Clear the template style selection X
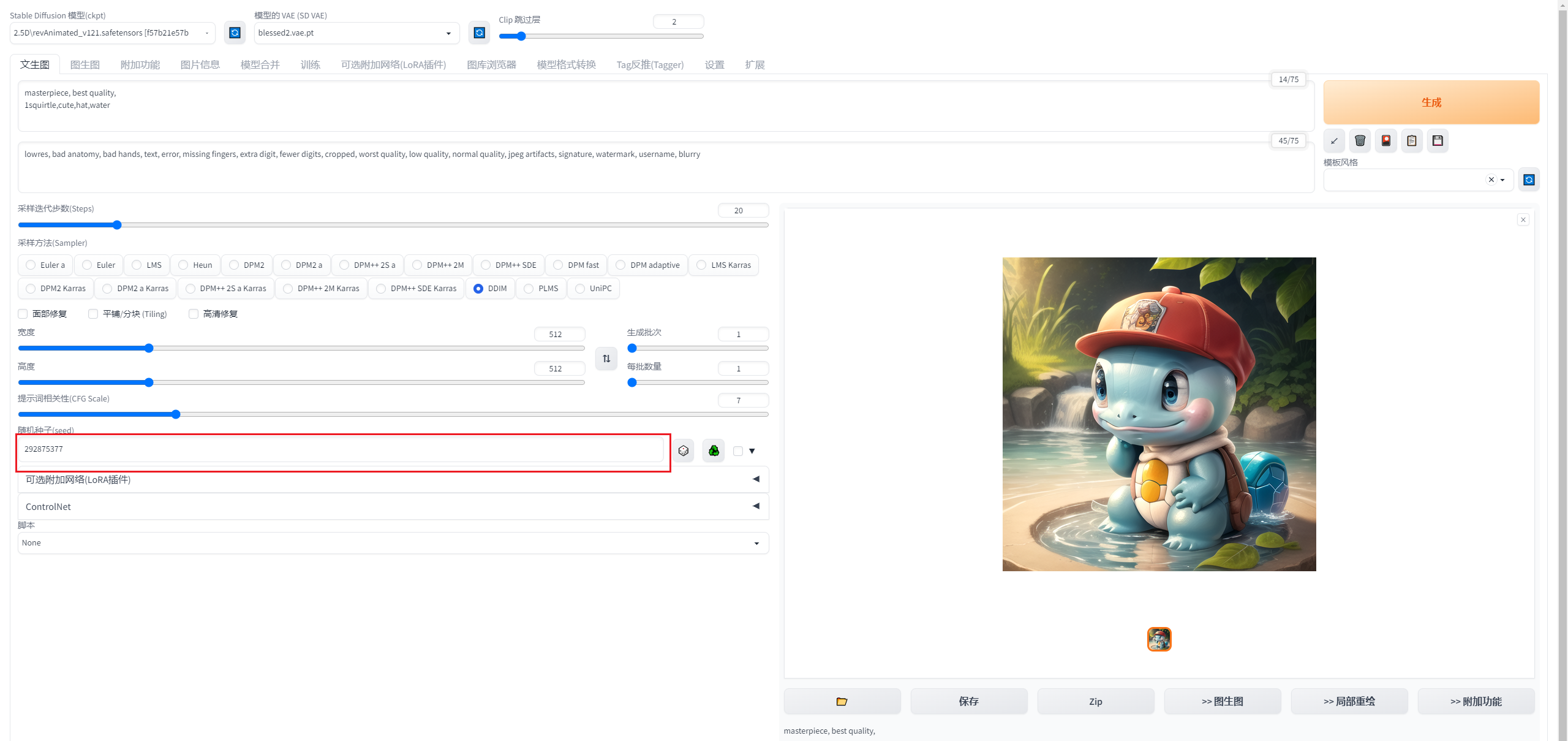1568x741 pixels. pos(1491,180)
